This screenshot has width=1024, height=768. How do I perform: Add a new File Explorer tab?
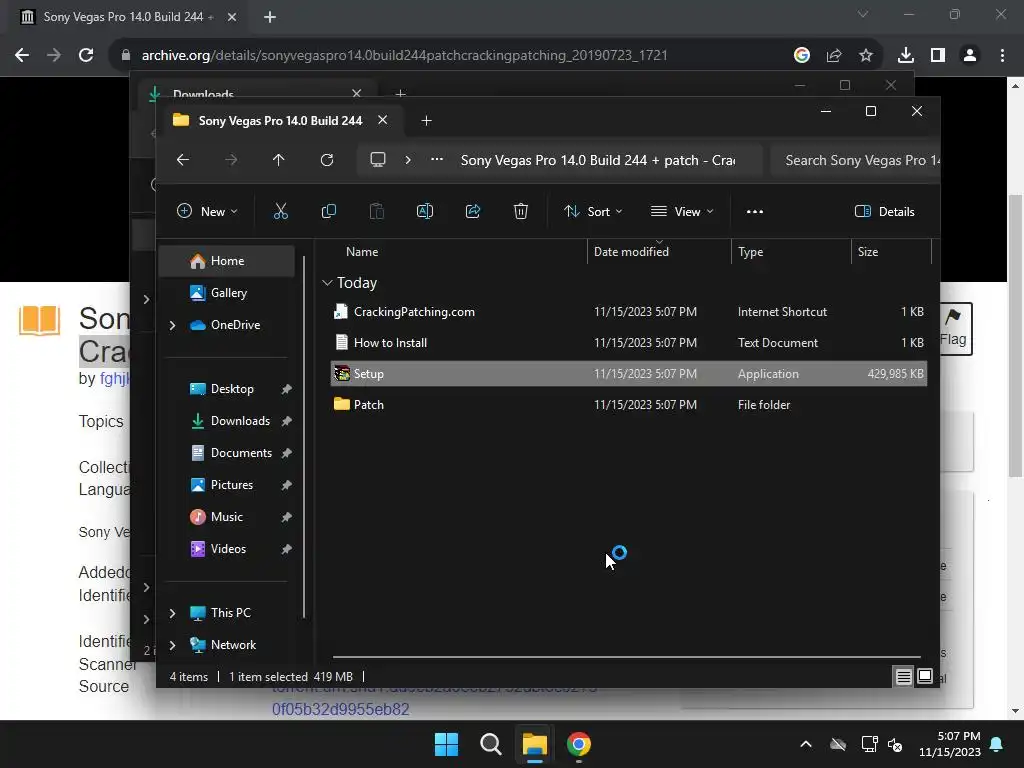(x=426, y=121)
